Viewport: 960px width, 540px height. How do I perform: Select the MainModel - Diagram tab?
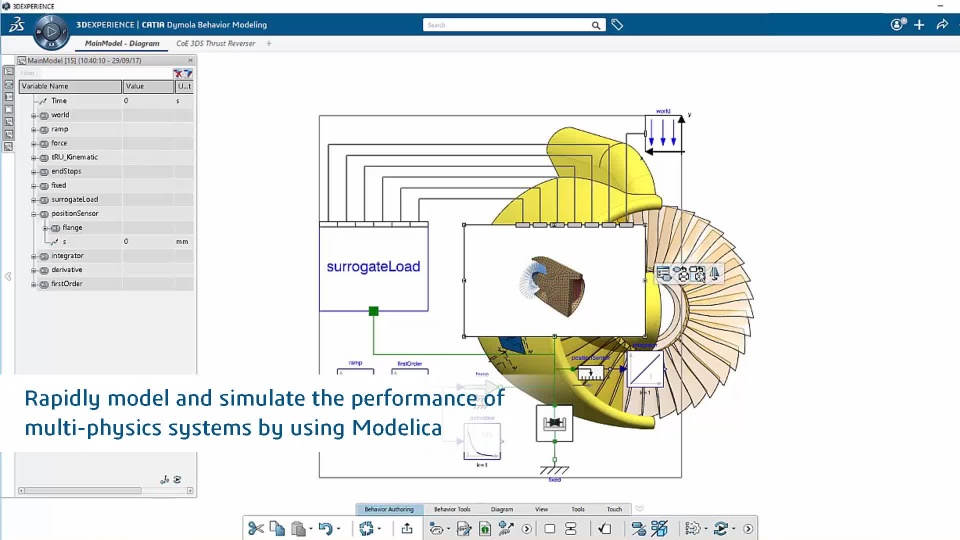122,43
